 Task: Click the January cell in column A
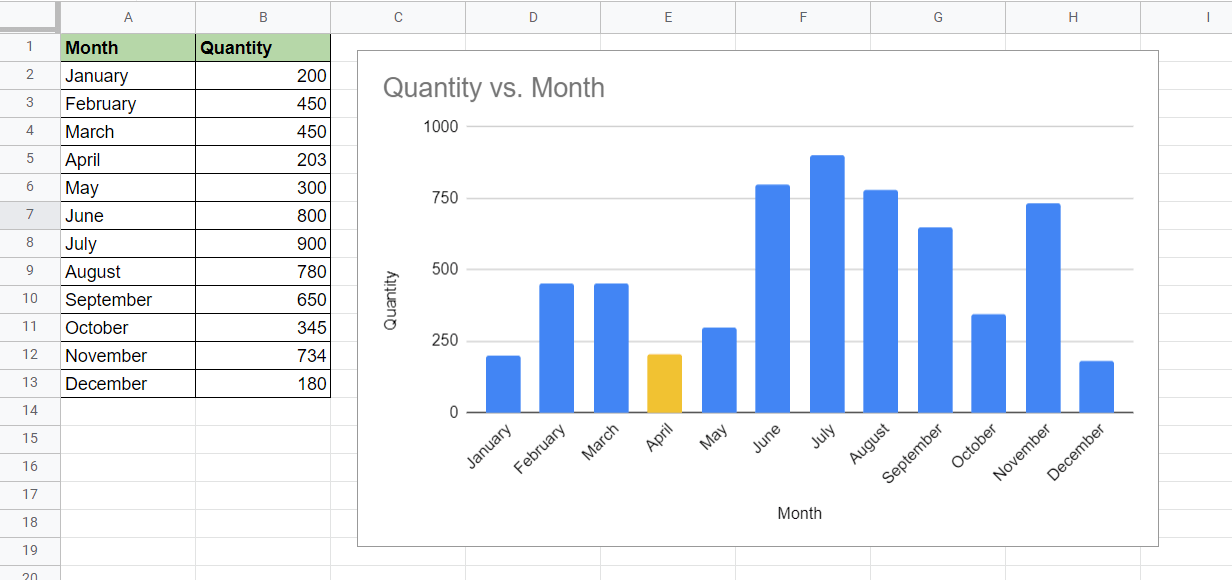[128, 75]
